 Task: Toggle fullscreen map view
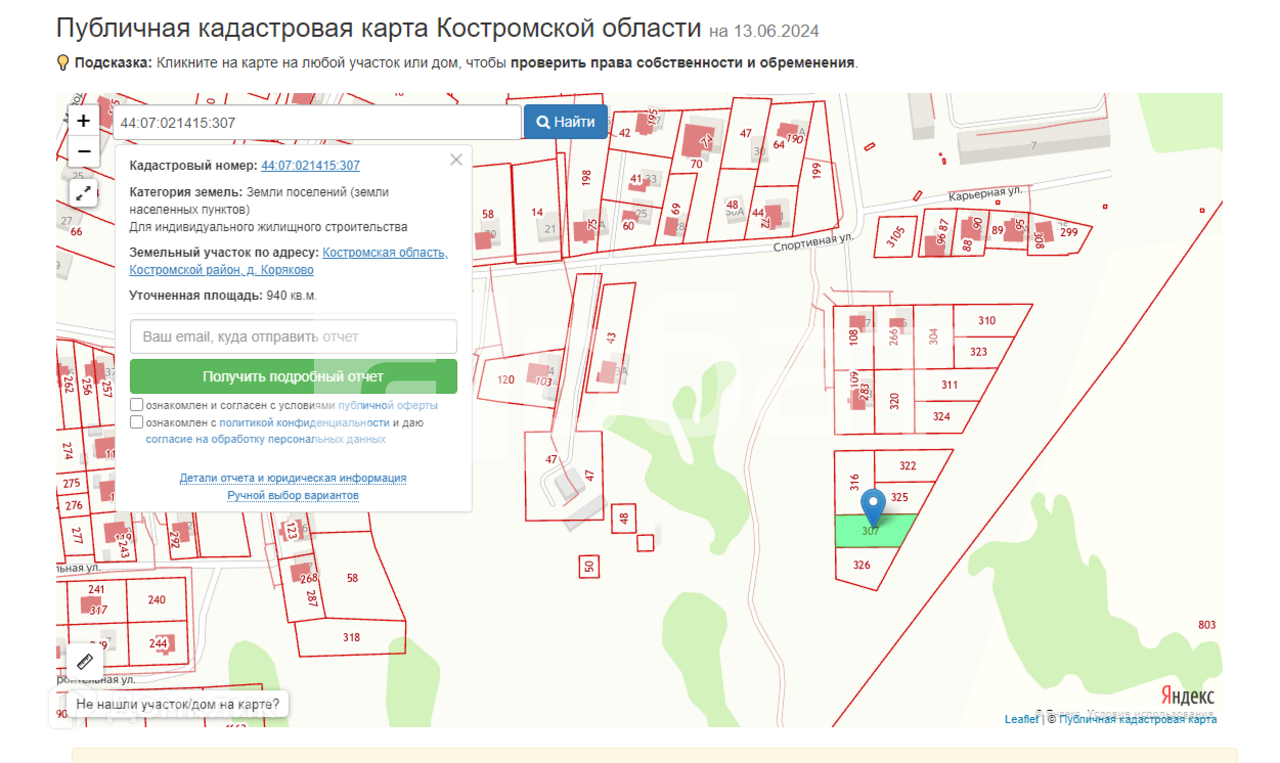pos(84,192)
